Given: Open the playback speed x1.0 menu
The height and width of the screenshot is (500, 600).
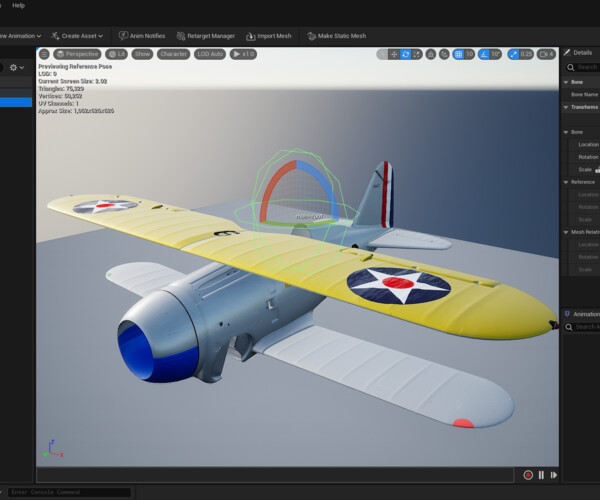Looking at the screenshot, I should point(243,54).
